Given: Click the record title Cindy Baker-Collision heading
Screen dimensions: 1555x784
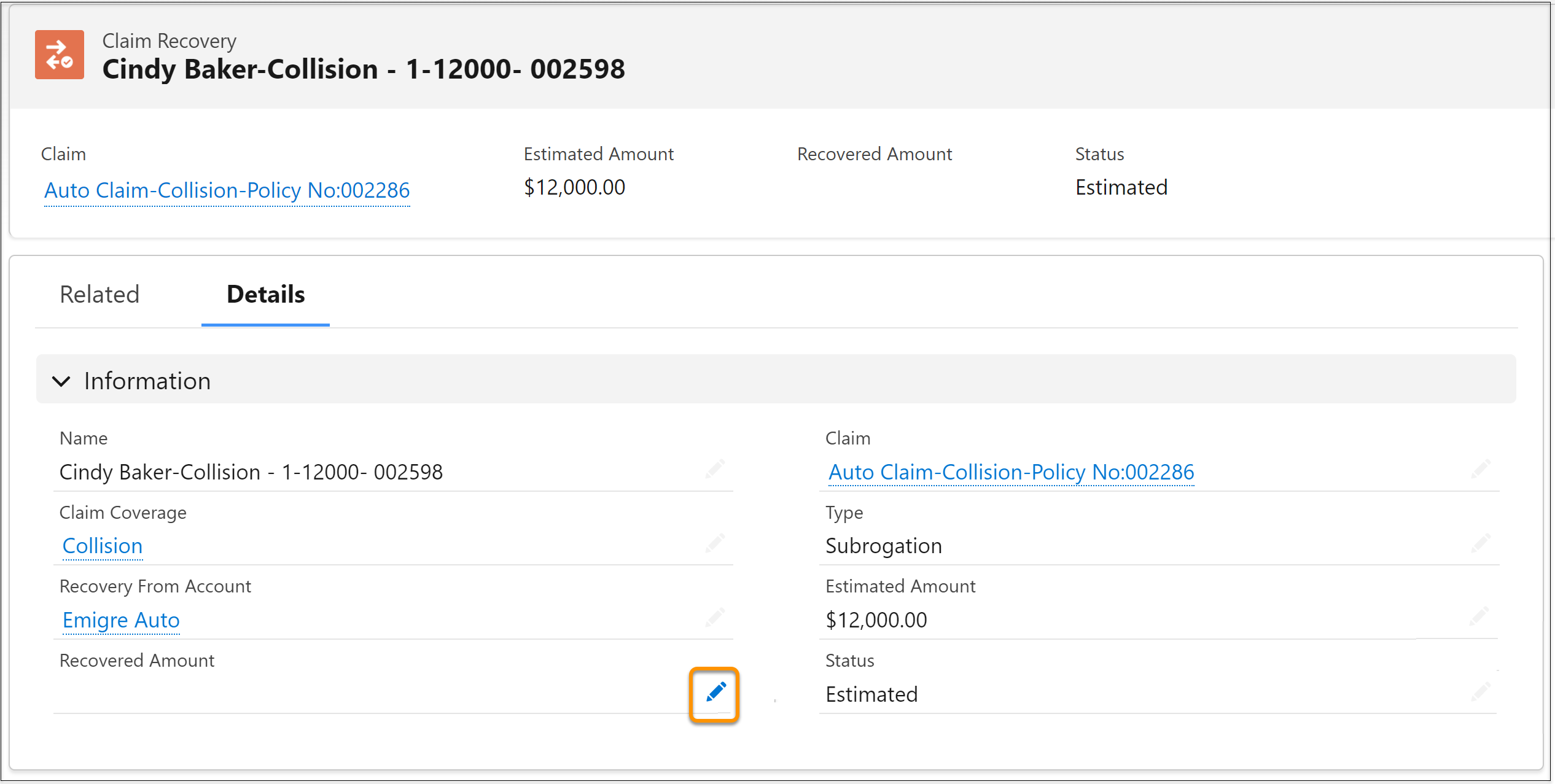Looking at the screenshot, I should [364, 69].
